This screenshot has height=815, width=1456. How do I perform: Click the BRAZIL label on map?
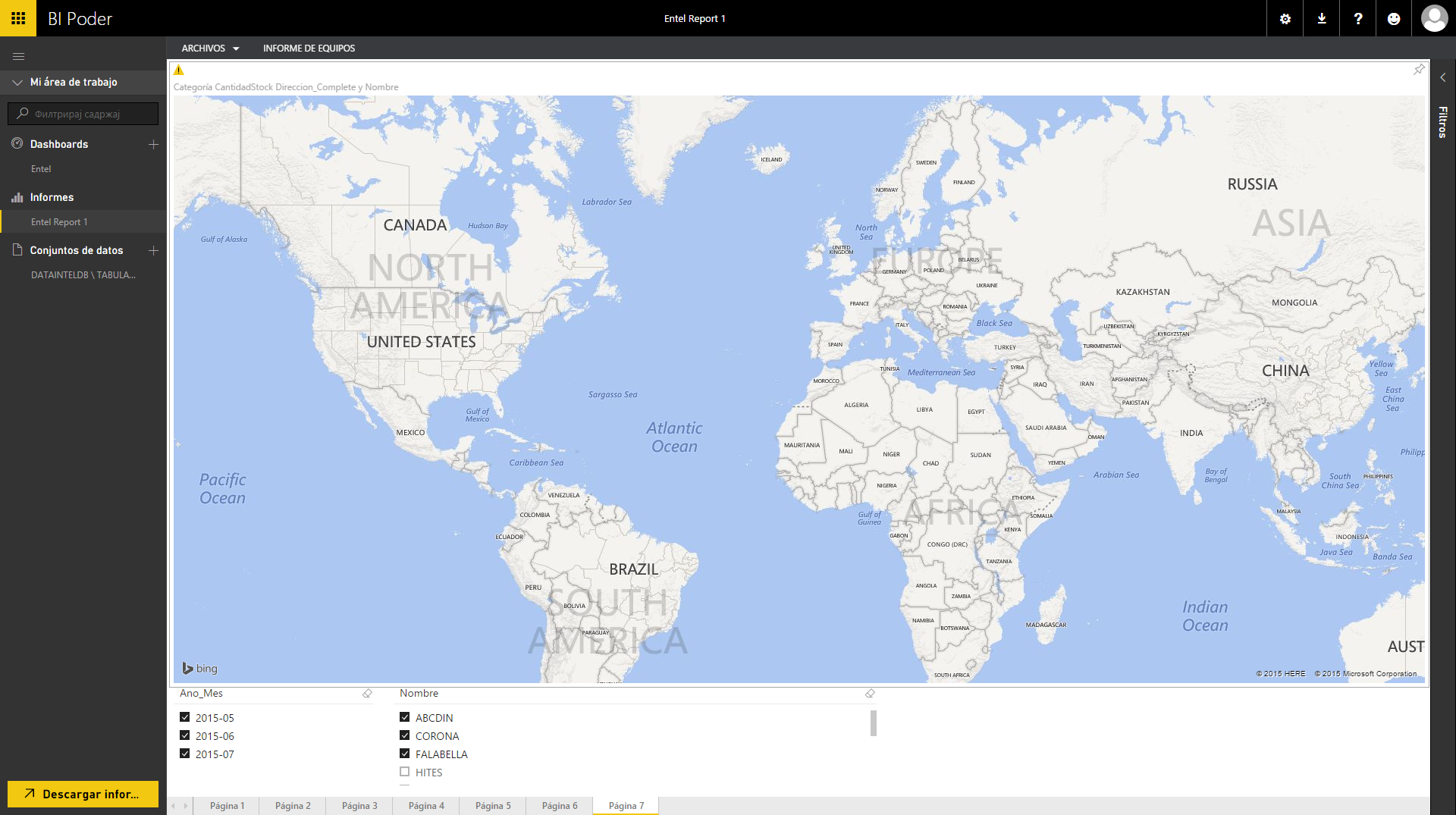click(x=634, y=569)
